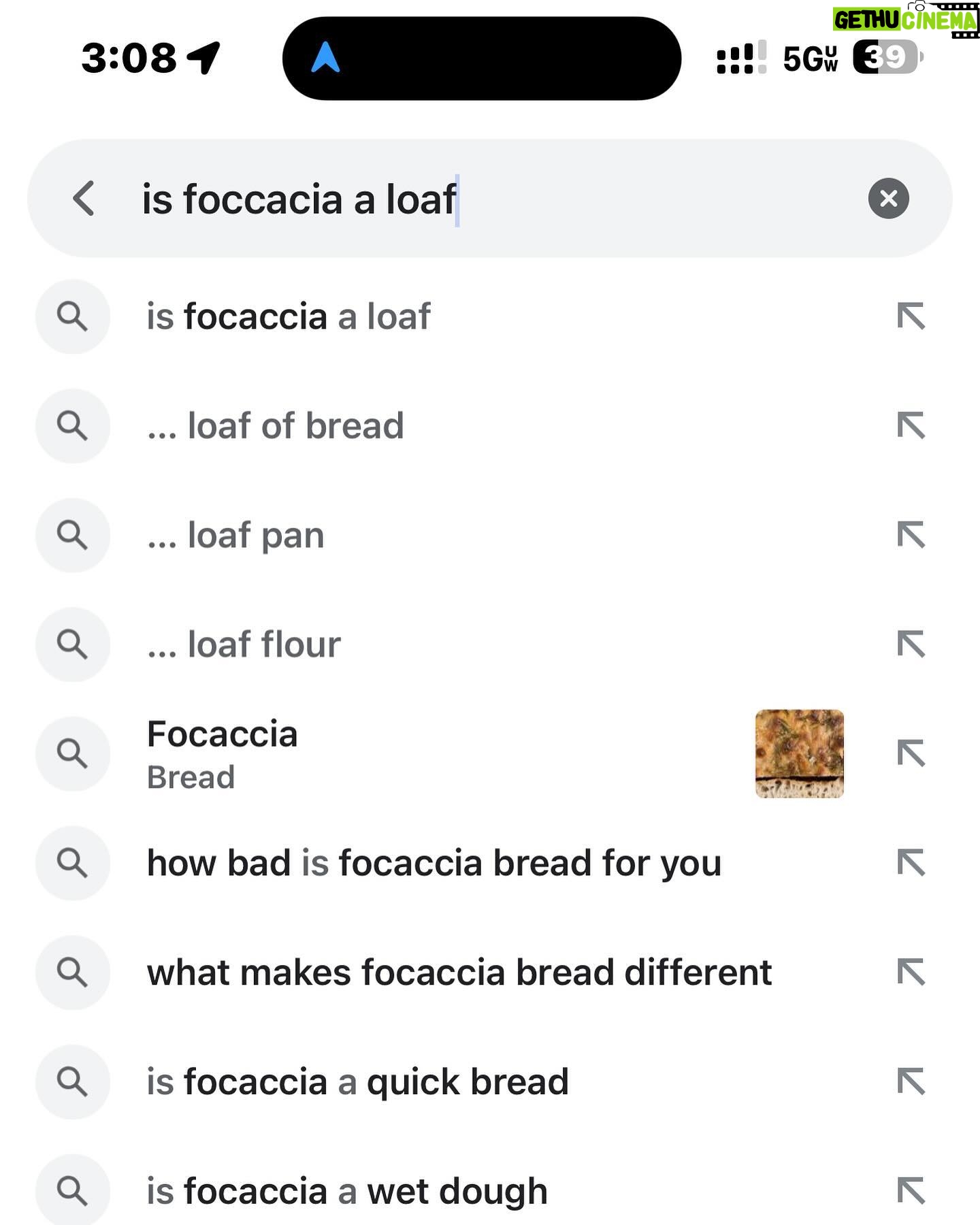Tap arrow icon next to Focaccia thumbnail
980x1225 pixels.
point(911,754)
